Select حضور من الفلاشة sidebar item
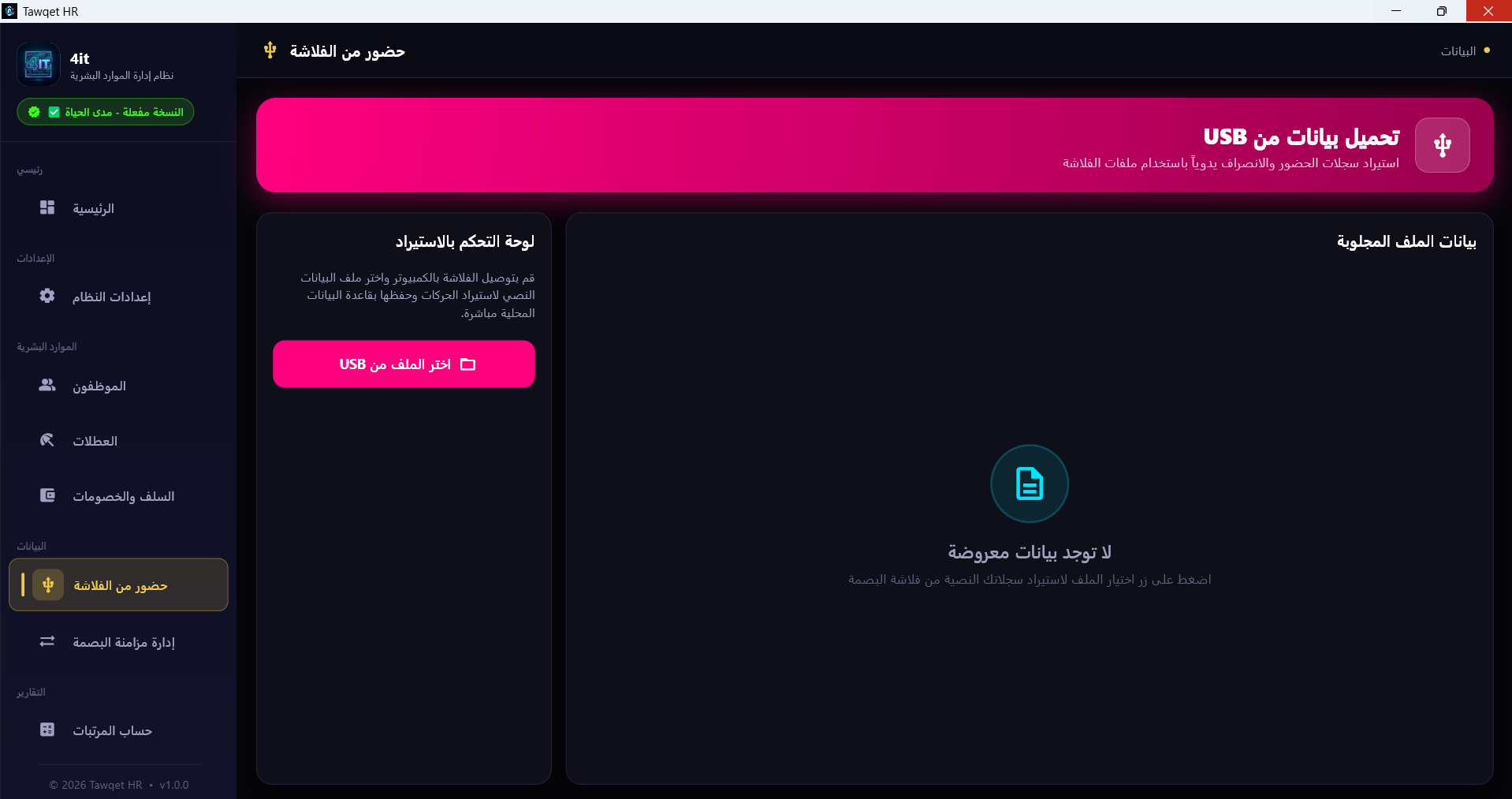This screenshot has width=1512, height=799. pyautogui.click(x=118, y=584)
